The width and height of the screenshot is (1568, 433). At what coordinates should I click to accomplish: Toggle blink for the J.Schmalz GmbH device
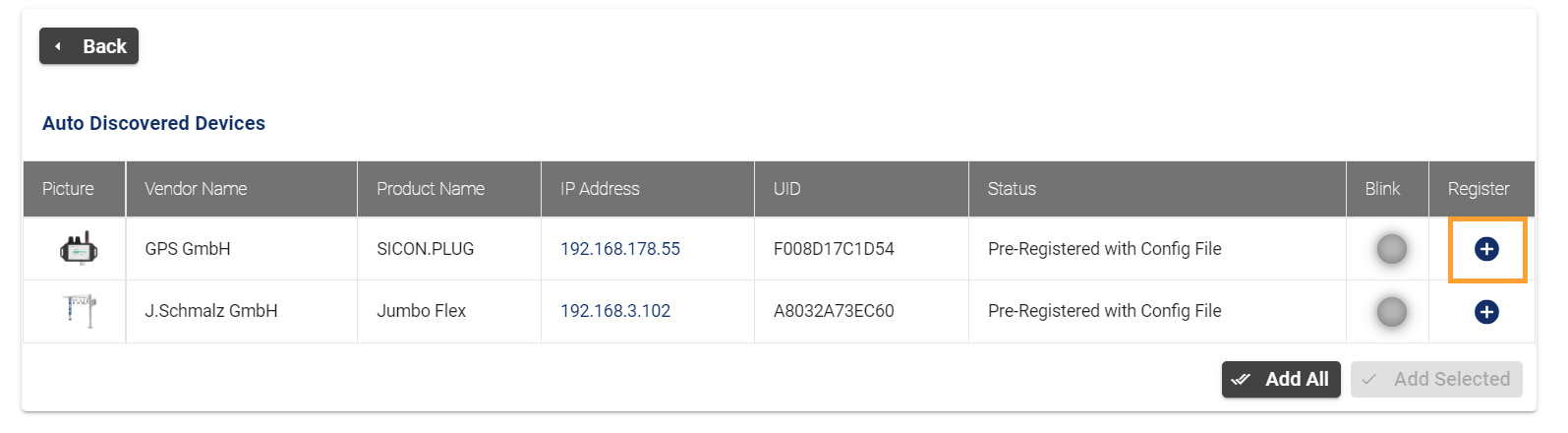click(1391, 312)
